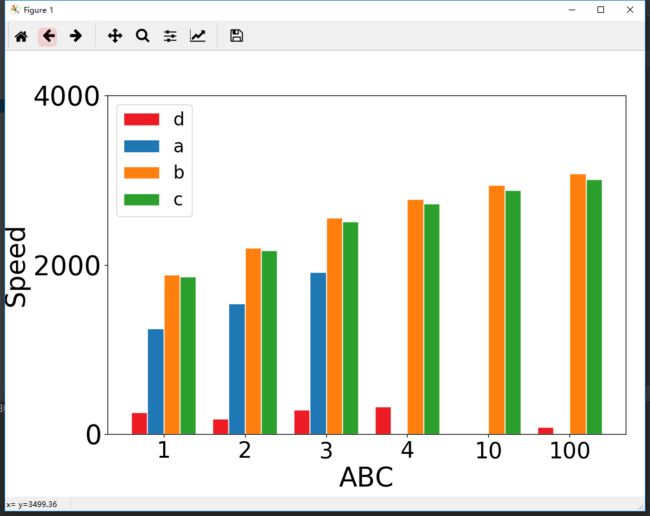
Task: Click the blue bar in group 1
Action: (155, 382)
